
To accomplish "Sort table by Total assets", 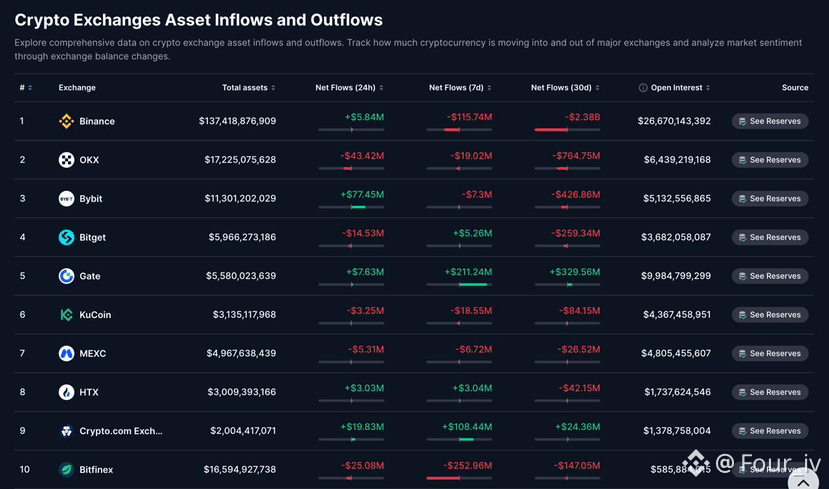I will (273, 88).
